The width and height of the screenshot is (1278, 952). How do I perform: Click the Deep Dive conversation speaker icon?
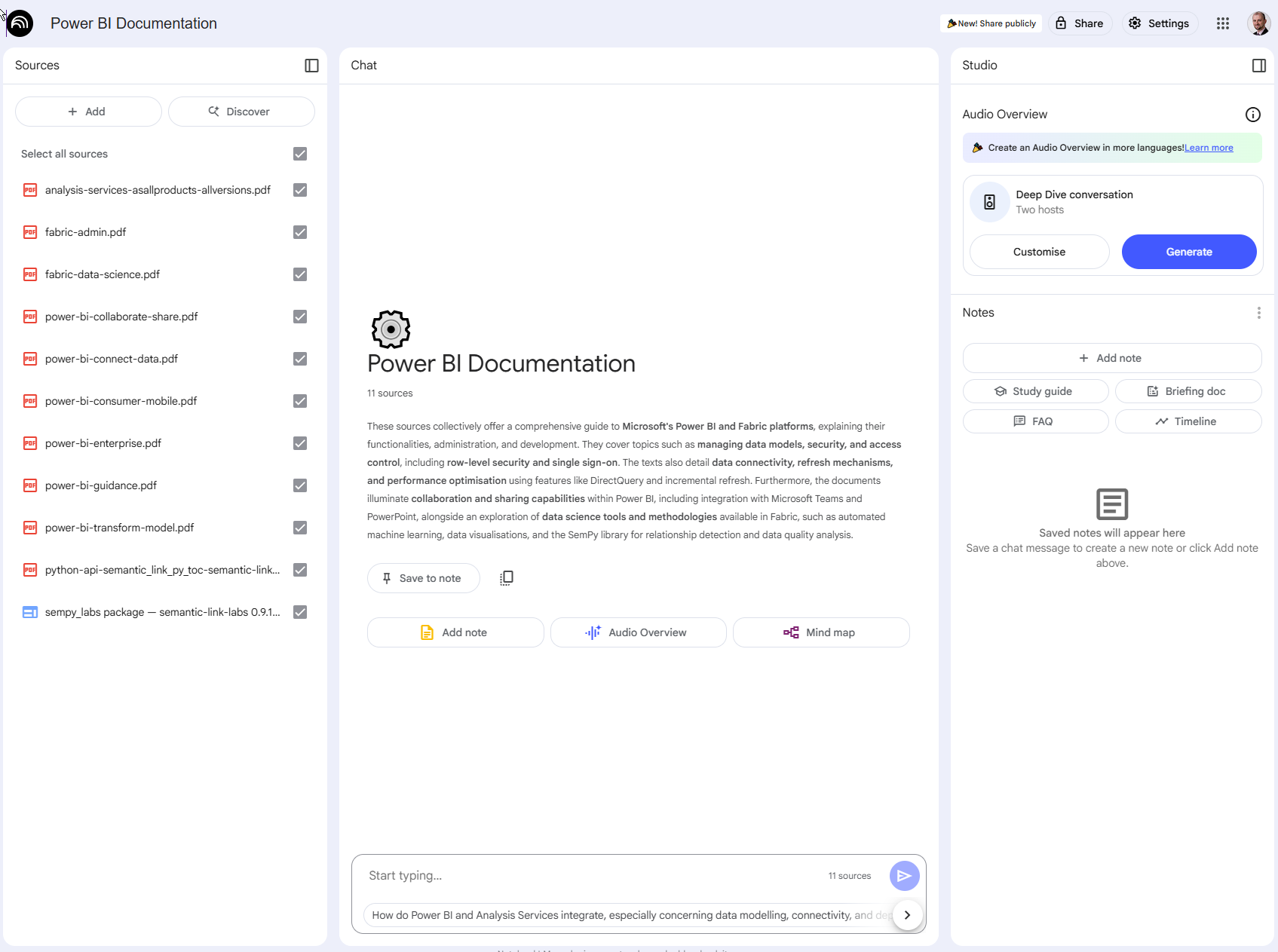coord(989,202)
